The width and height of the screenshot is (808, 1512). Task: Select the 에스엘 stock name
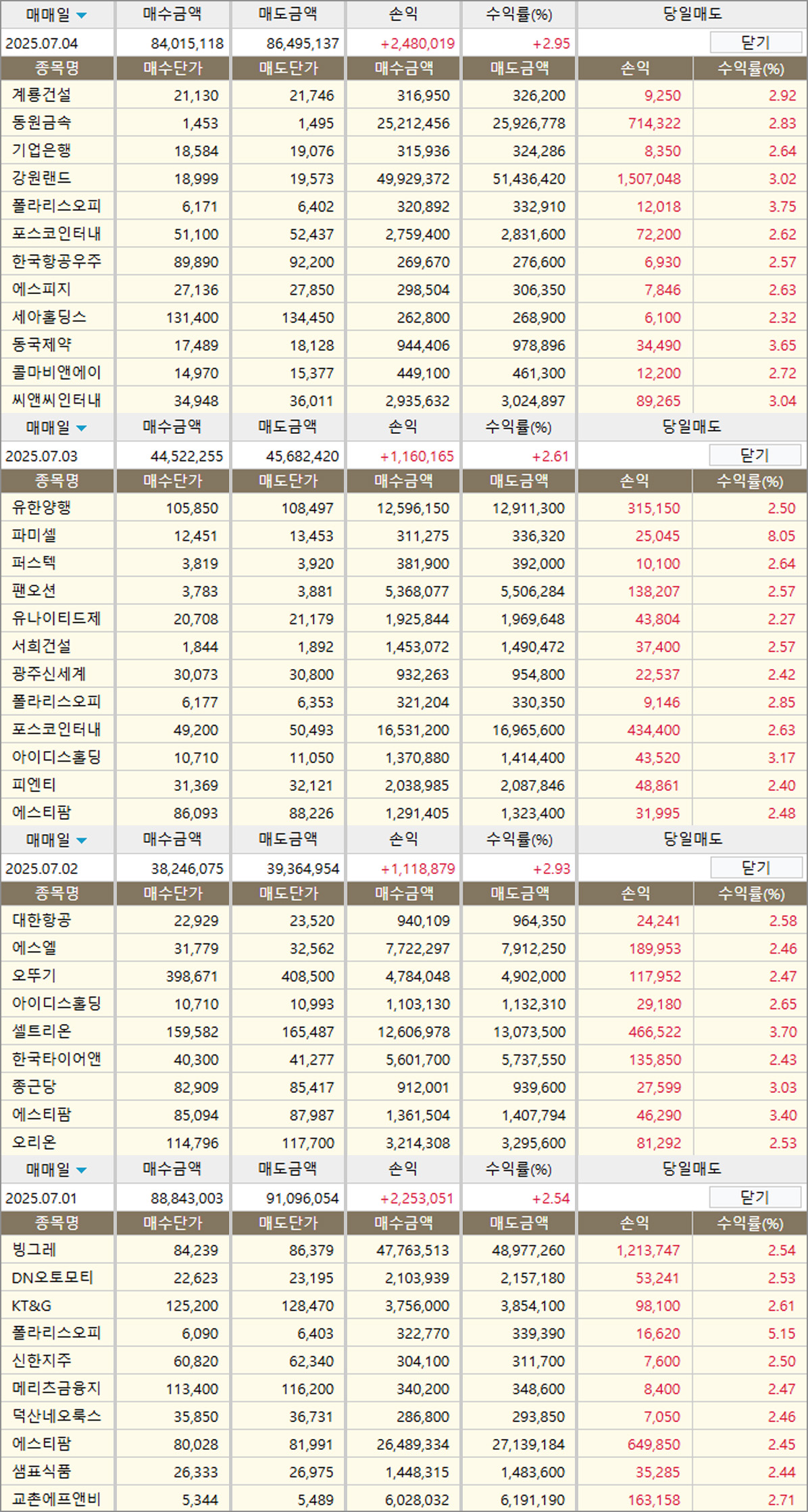click(34, 948)
